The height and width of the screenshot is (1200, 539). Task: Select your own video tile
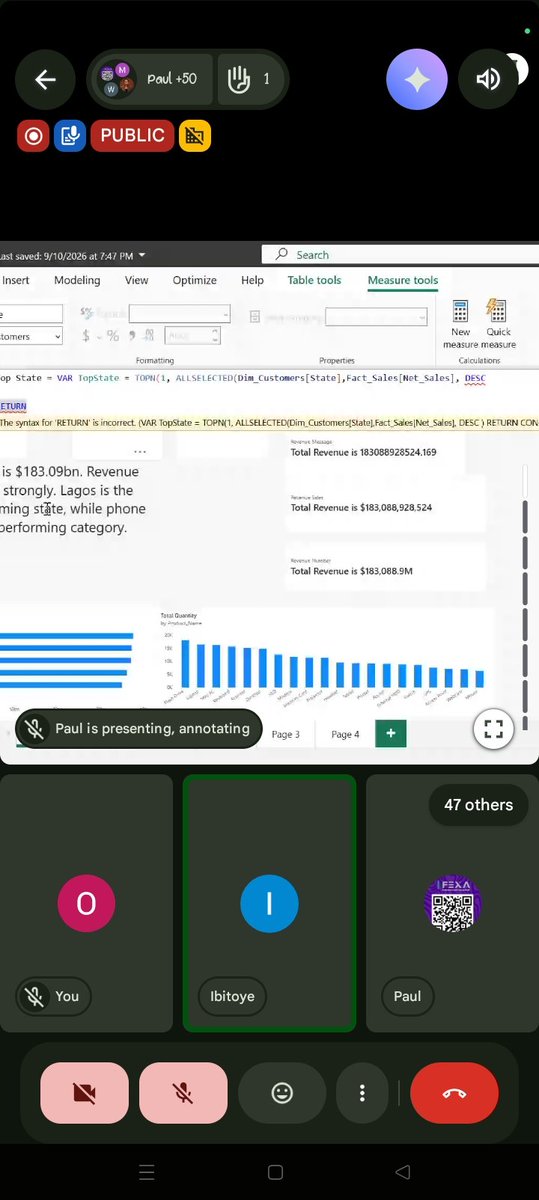[86, 903]
